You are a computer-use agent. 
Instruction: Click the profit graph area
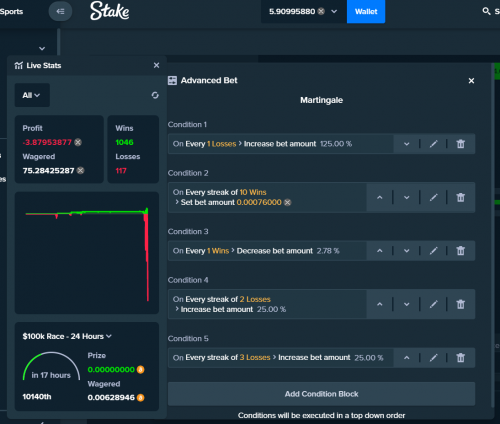tap(87, 253)
